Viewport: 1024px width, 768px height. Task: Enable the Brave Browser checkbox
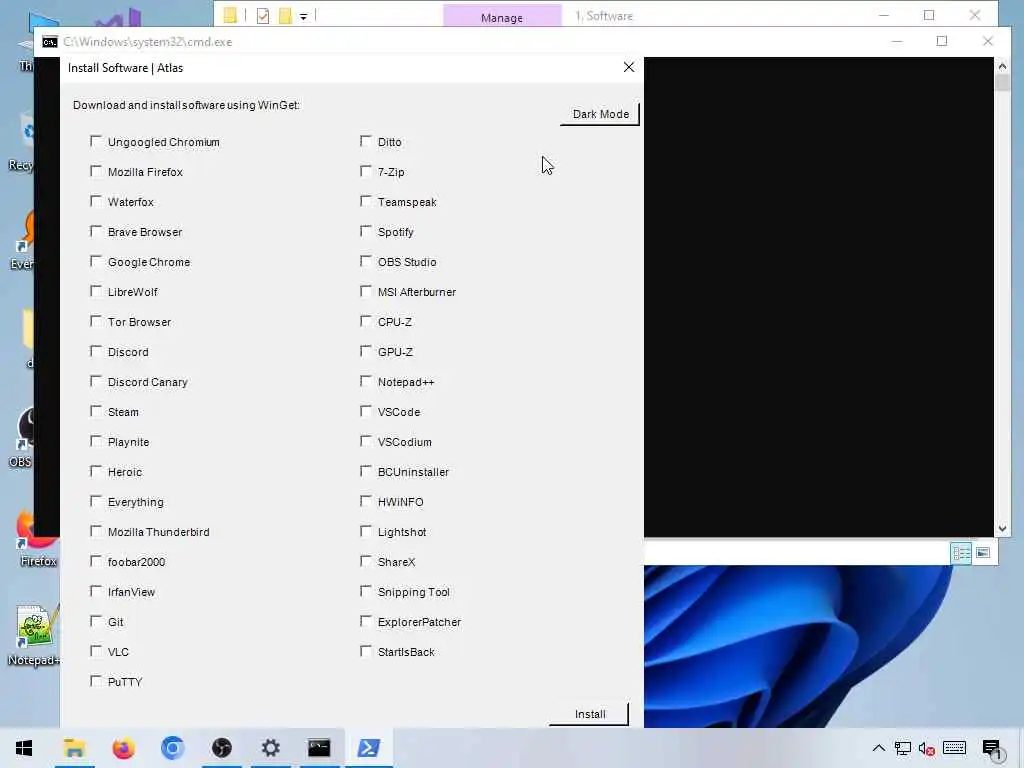pyautogui.click(x=96, y=231)
